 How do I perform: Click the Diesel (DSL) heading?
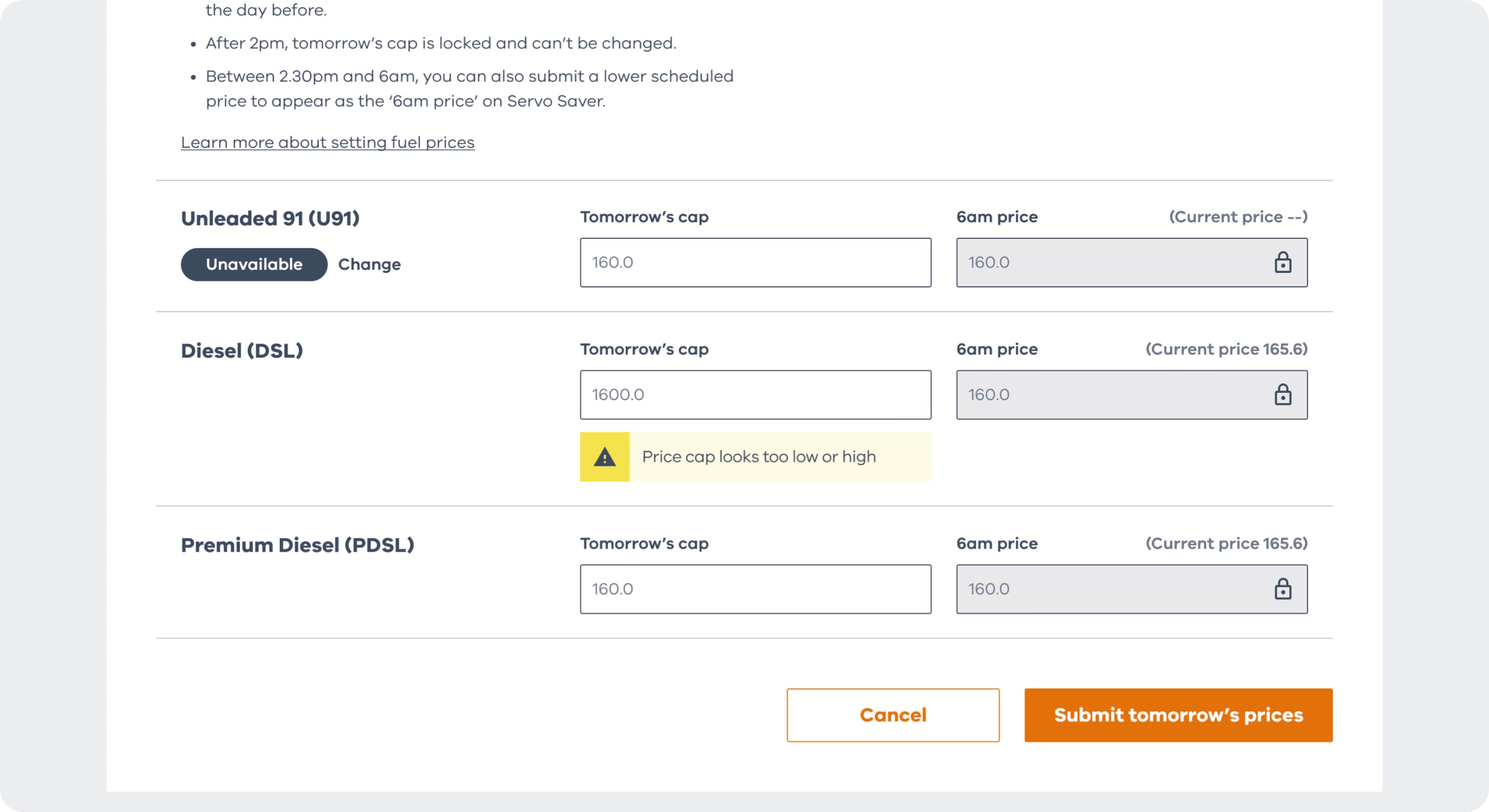(241, 351)
